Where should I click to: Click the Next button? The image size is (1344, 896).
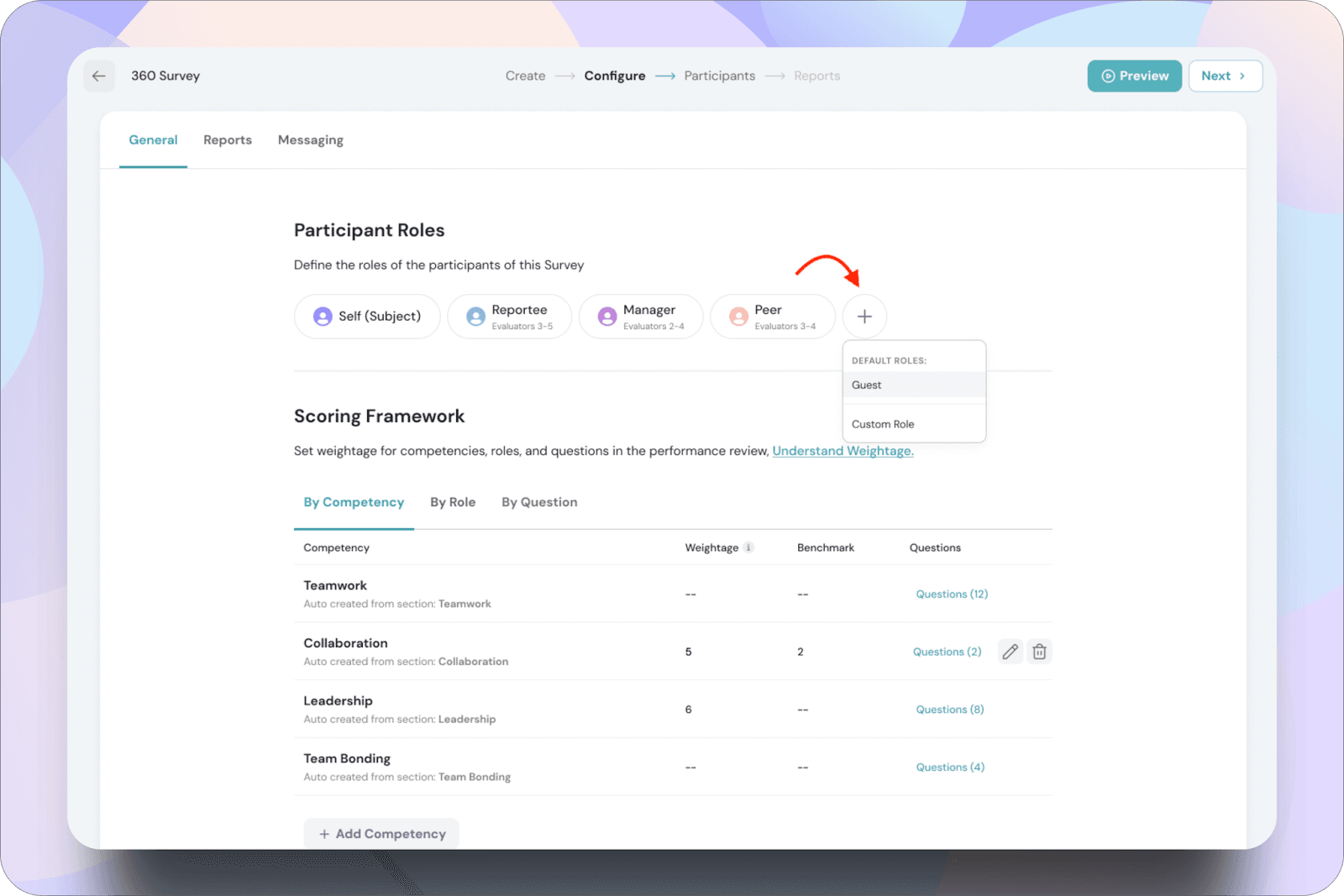click(1224, 76)
